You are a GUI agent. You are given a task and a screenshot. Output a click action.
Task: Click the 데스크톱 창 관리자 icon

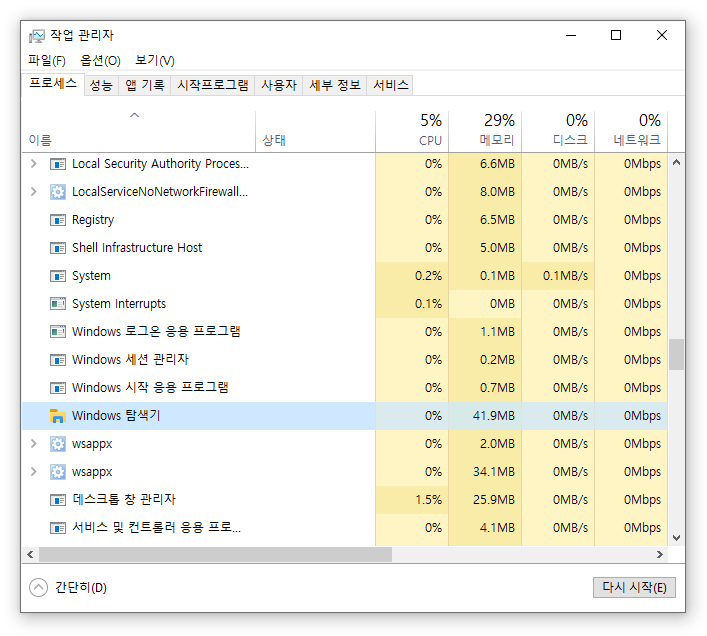click(x=58, y=500)
